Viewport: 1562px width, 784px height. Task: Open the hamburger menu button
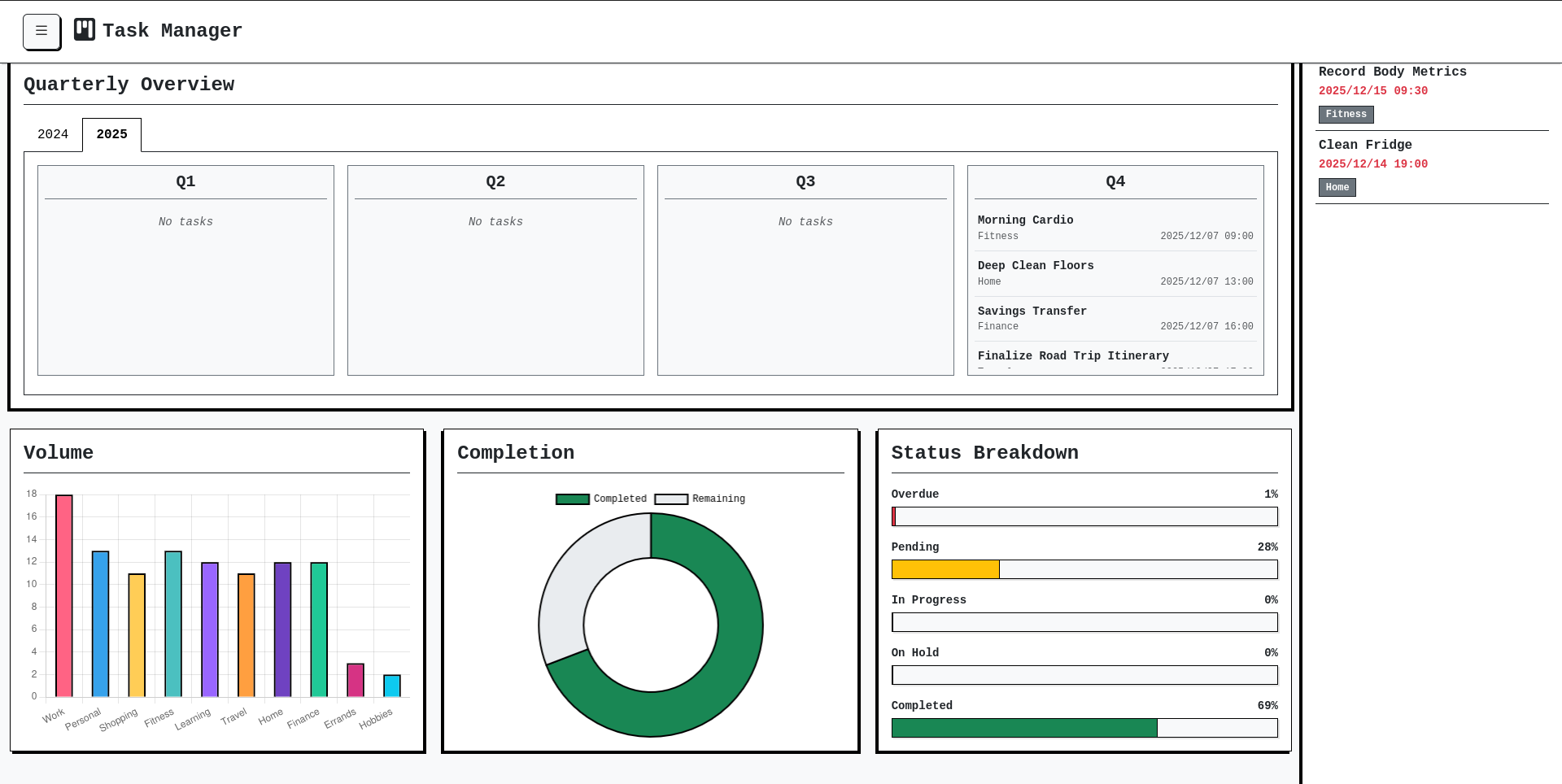(41, 32)
